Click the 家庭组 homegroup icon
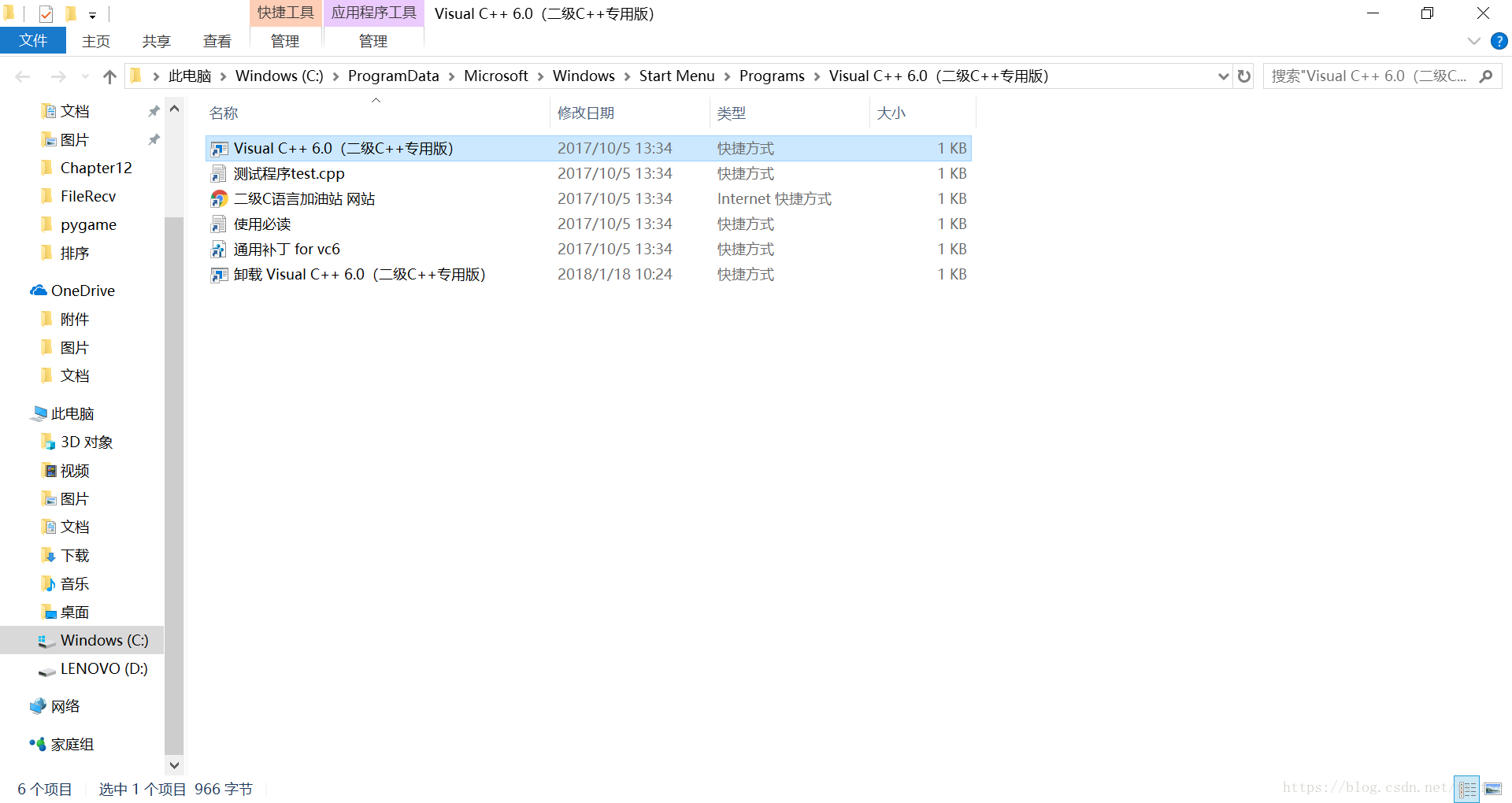 pyautogui.click(x=39, y=744)
